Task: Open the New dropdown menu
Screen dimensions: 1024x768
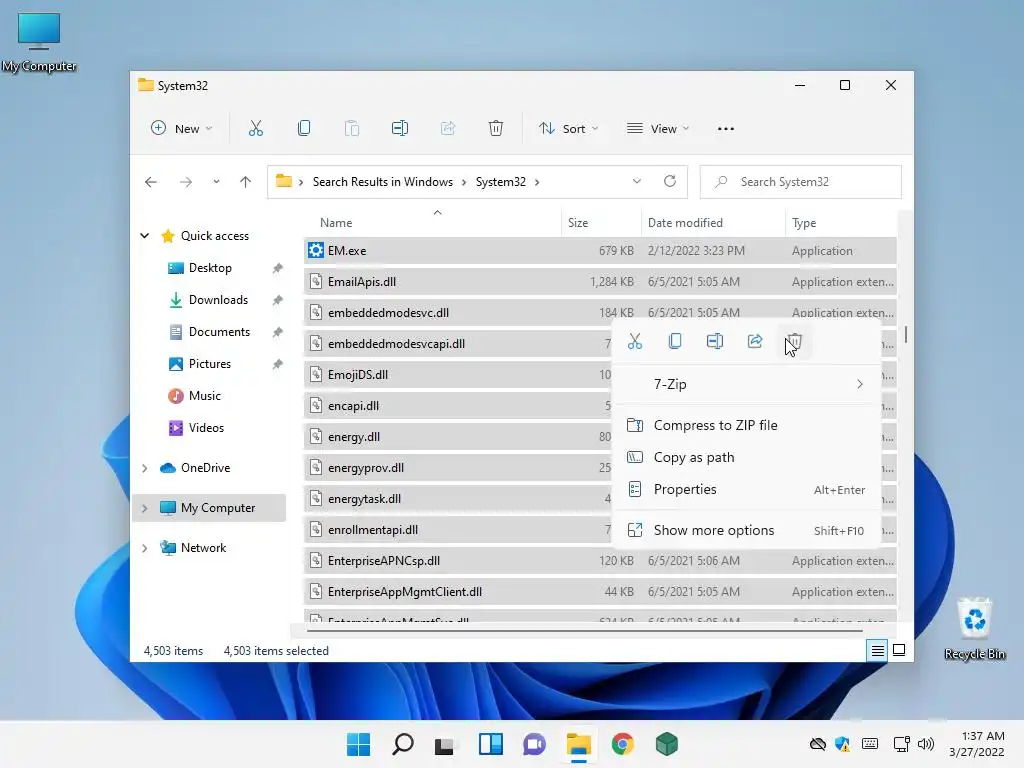Action: pos(182,129)
